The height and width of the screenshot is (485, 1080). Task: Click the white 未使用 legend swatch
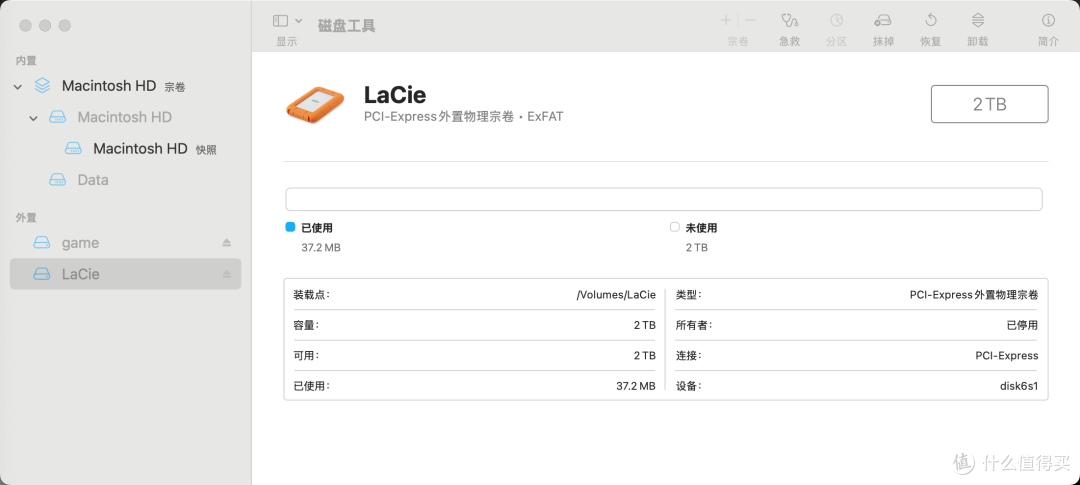(675, 227)
